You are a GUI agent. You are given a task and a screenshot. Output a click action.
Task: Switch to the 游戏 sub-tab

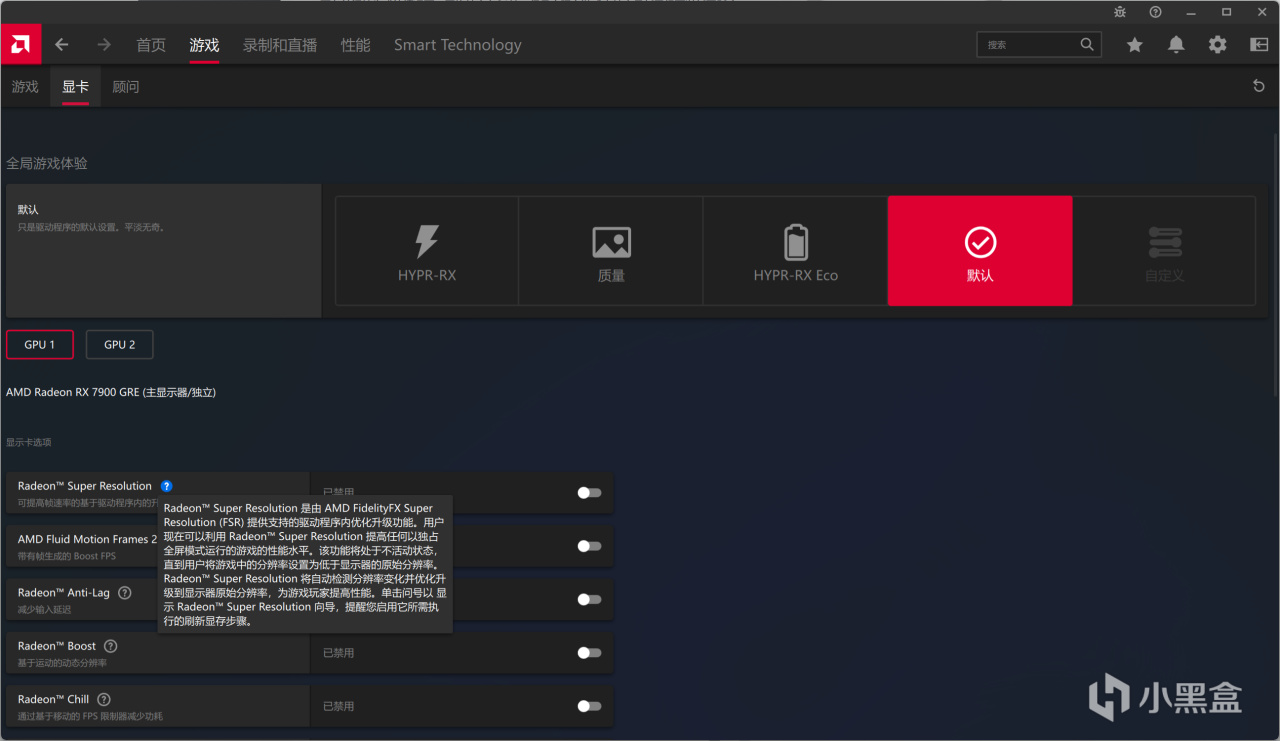pyautogui.click(x=25, y=87)
